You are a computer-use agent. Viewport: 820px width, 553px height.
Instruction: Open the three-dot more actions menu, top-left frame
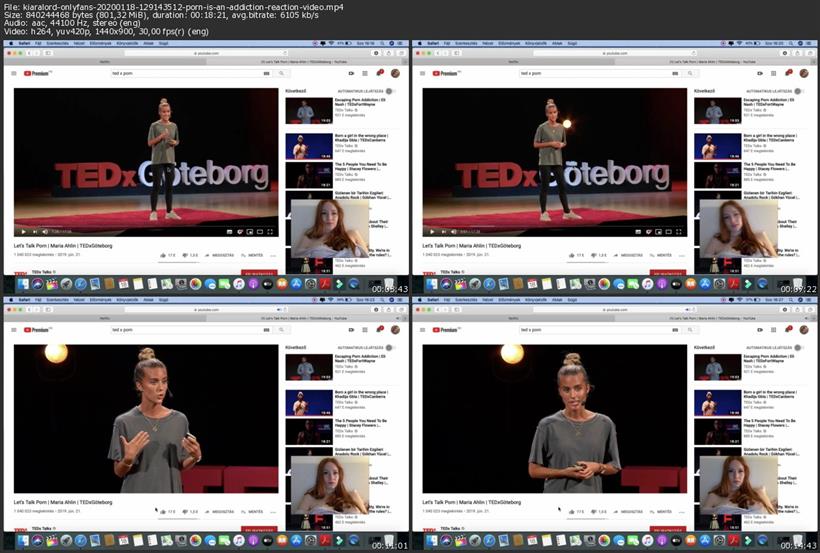[x=271, y=255]
